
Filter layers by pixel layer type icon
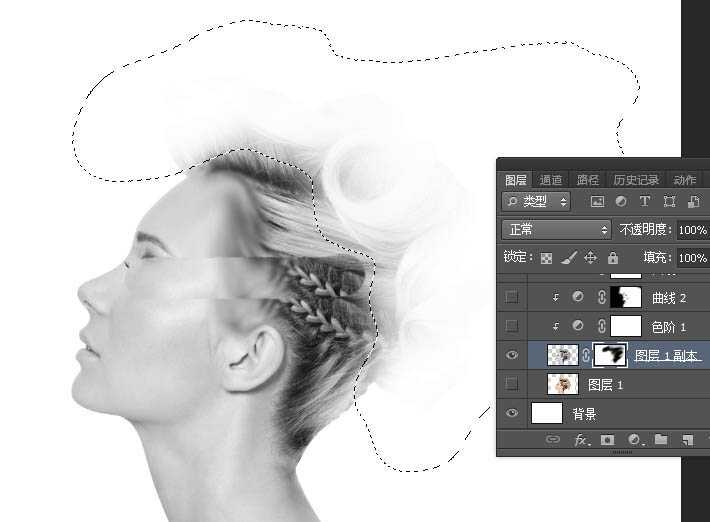click(598, 201)
